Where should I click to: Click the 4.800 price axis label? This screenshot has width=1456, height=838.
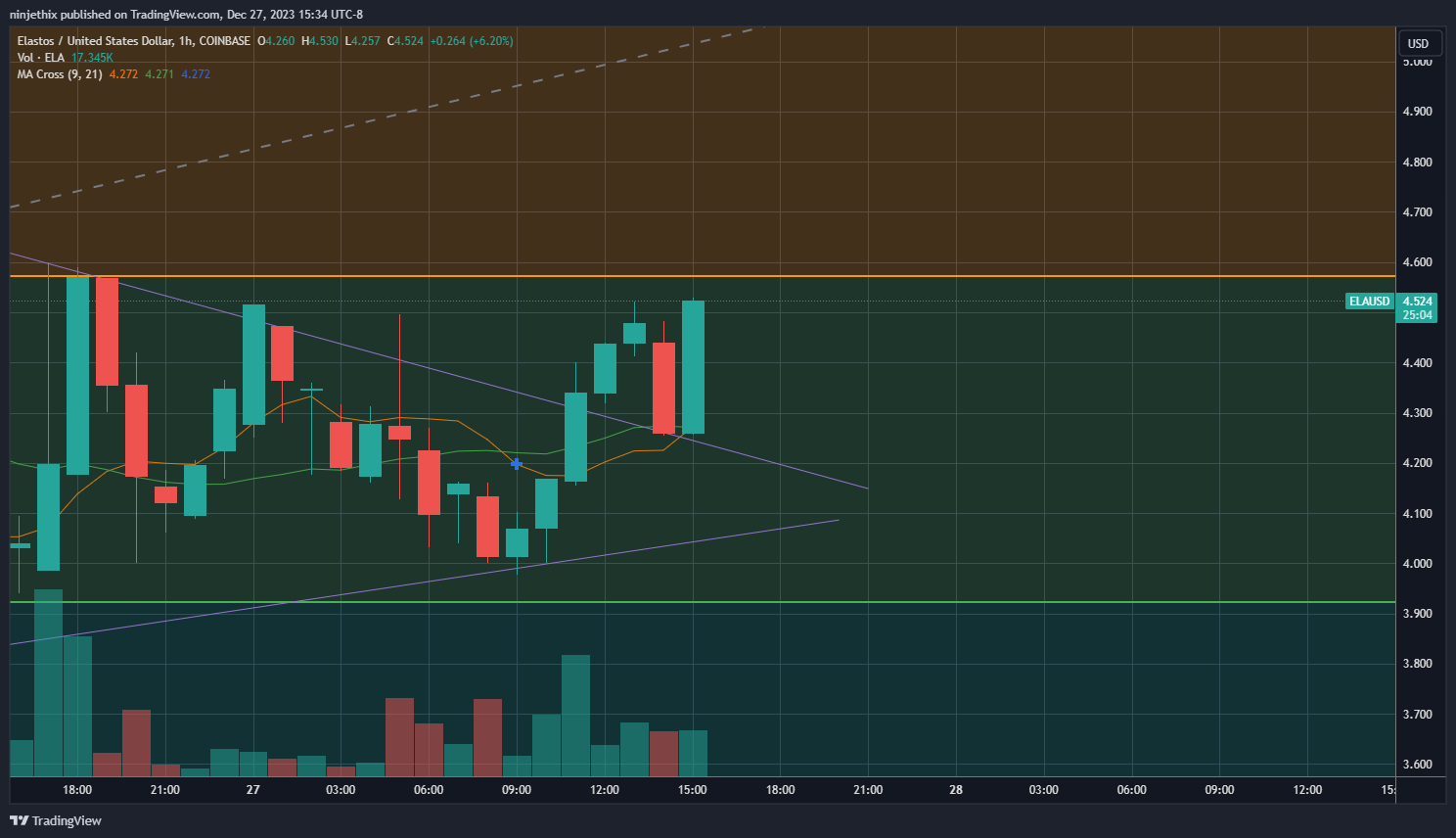coord(1417,163)
